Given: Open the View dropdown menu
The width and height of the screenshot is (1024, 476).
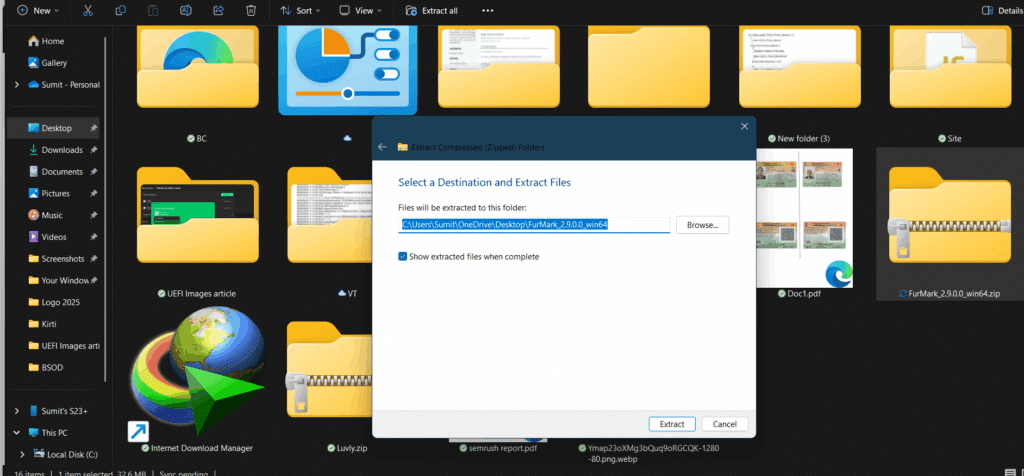Looking at the screenshot, I should click(x=358, y=10).
